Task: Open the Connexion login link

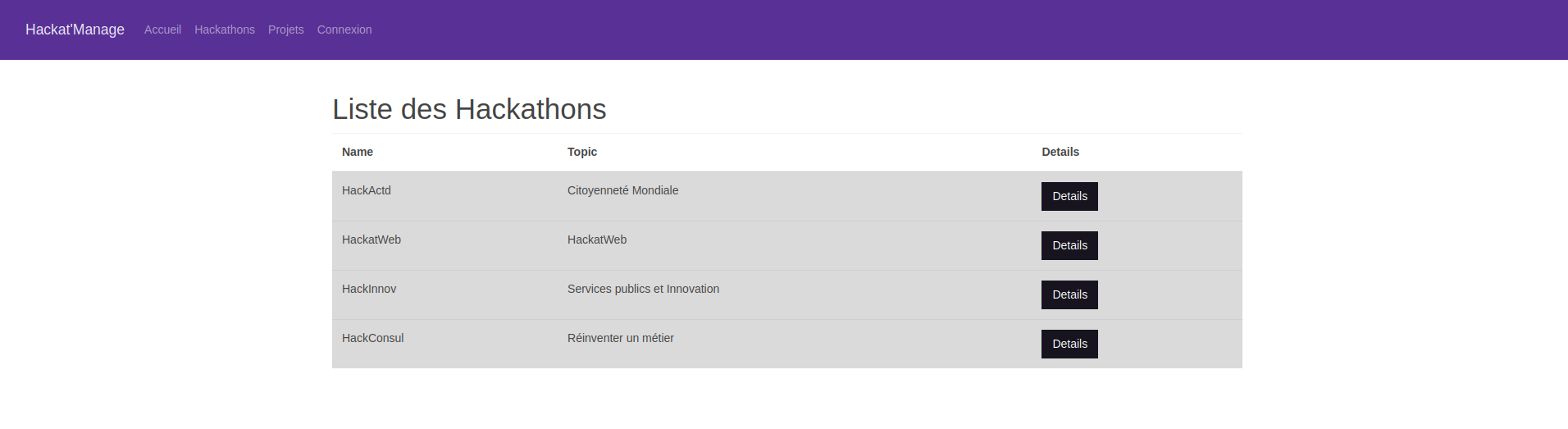Action: [x=344, y=30]
